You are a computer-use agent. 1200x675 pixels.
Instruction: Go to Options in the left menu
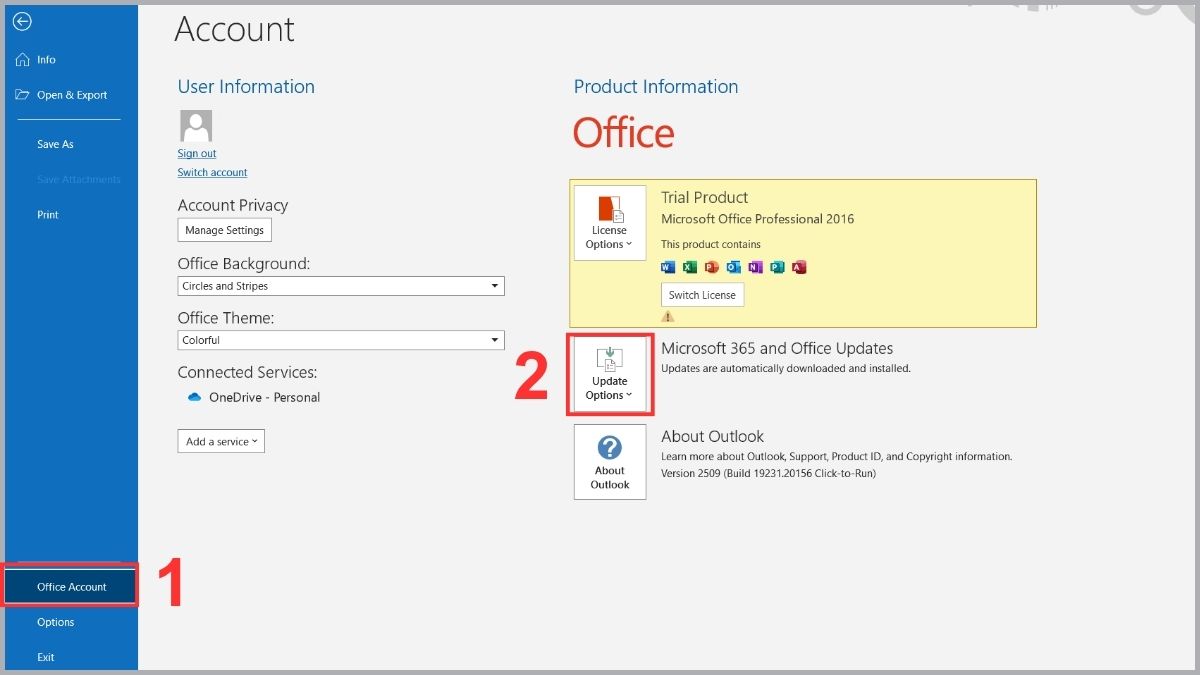coord(56,622)
